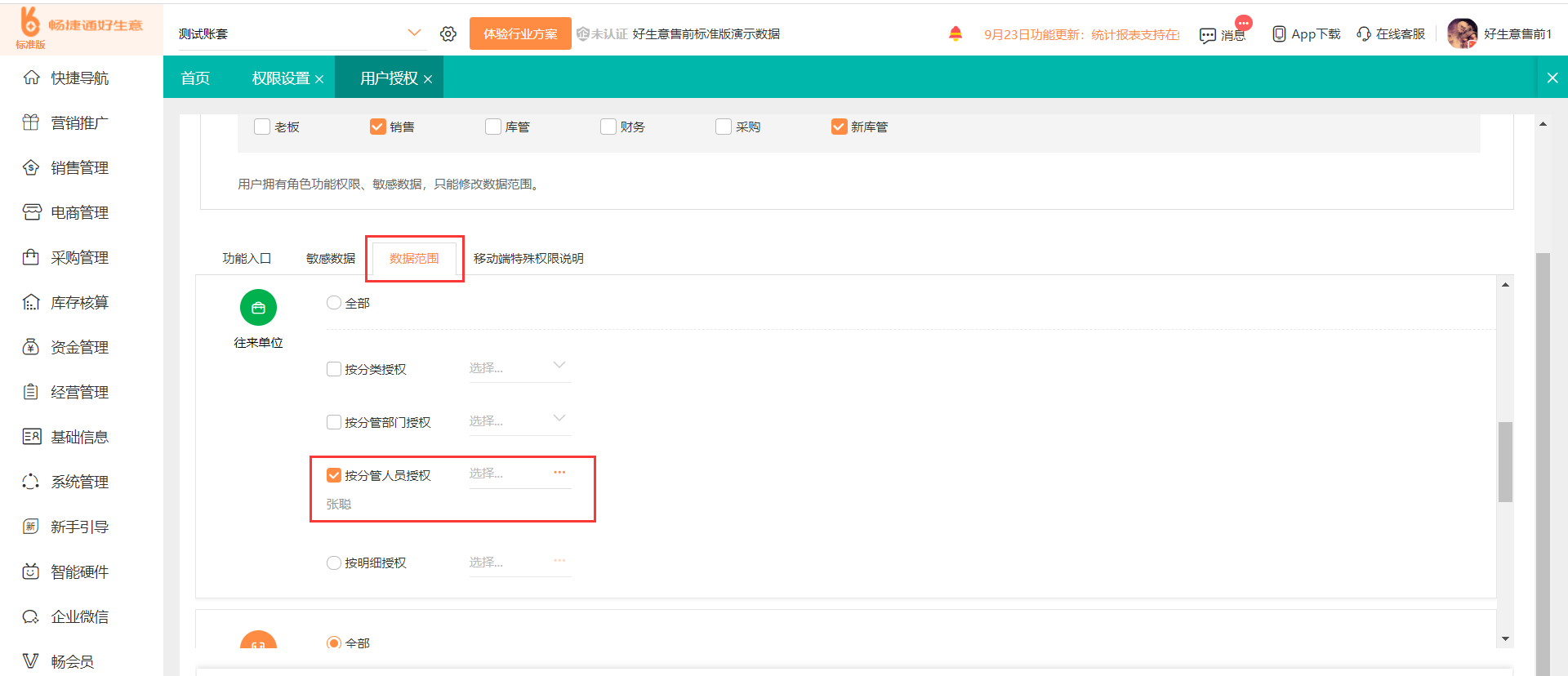Open the notification bell icon
This screenshot has width=1568, height=676.
coord(955,33)
